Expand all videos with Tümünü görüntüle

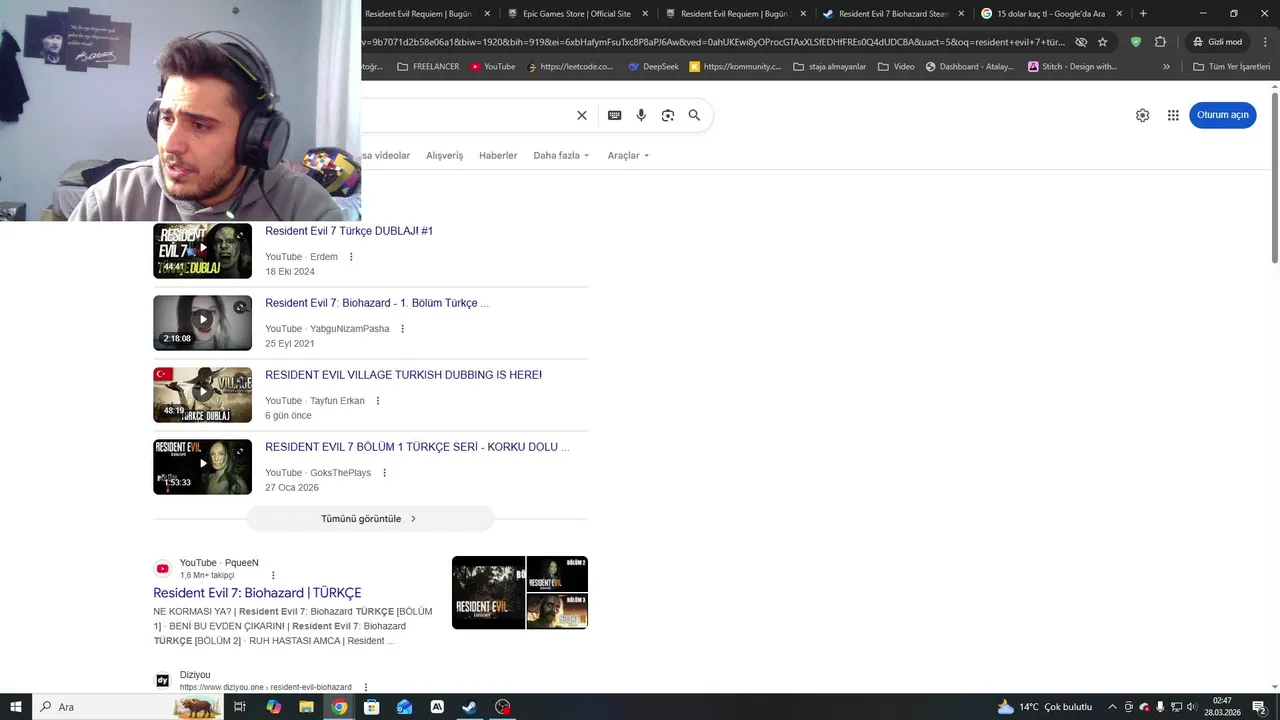click(x=369, y=519)
